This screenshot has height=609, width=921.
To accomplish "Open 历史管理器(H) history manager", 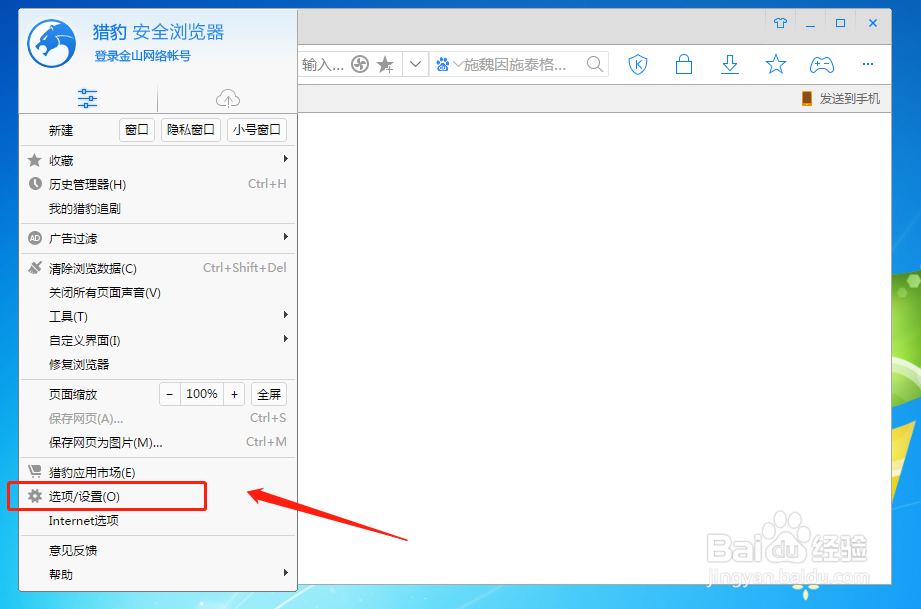I will [158, 184].
